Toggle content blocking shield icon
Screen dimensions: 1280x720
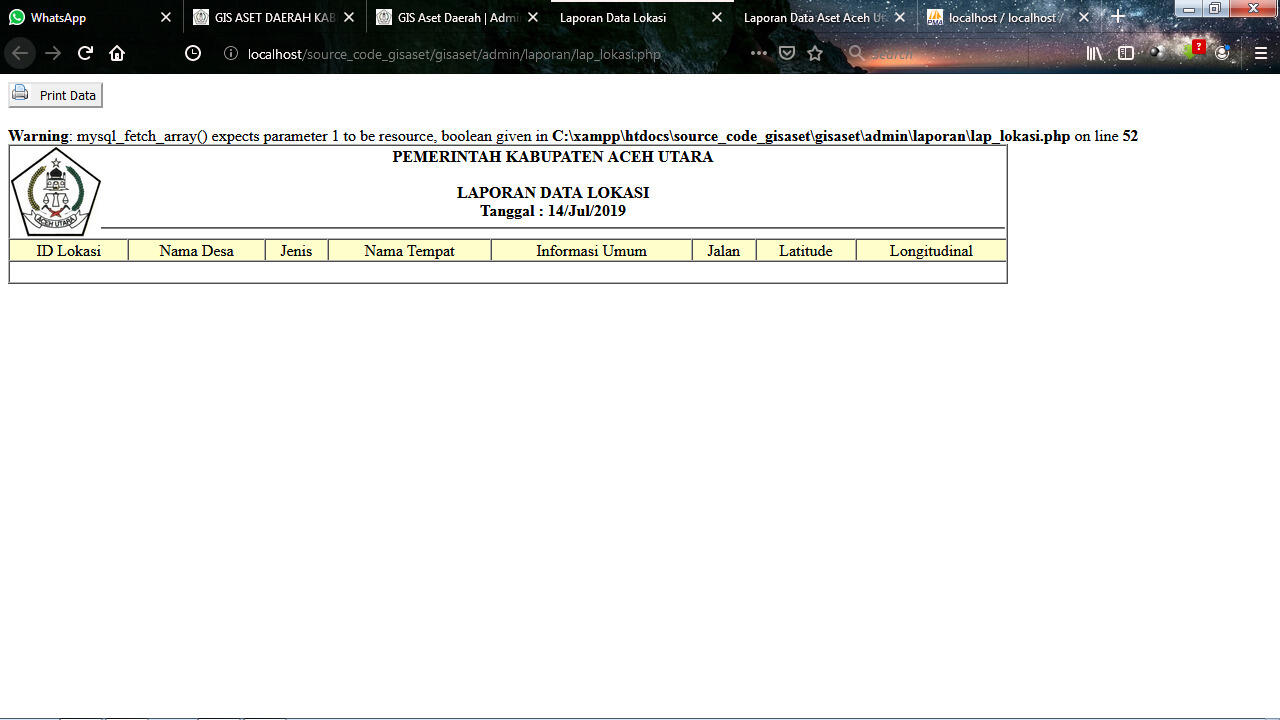[786, 53]
